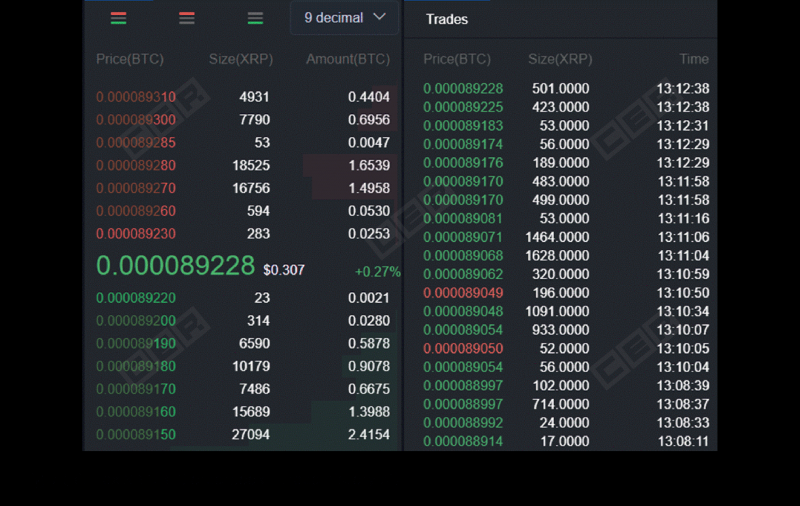Click trade time 13:10:07
Image resolution: width=800 pixels, height=506 pixels.
coord(683,330)
